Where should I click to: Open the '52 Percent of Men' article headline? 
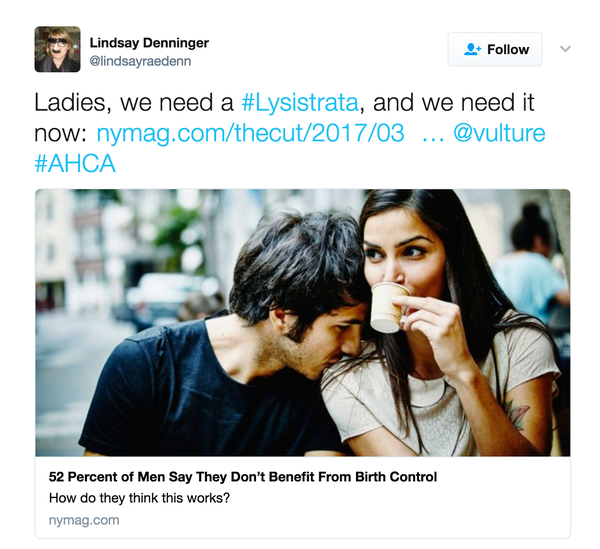point(243,477)
